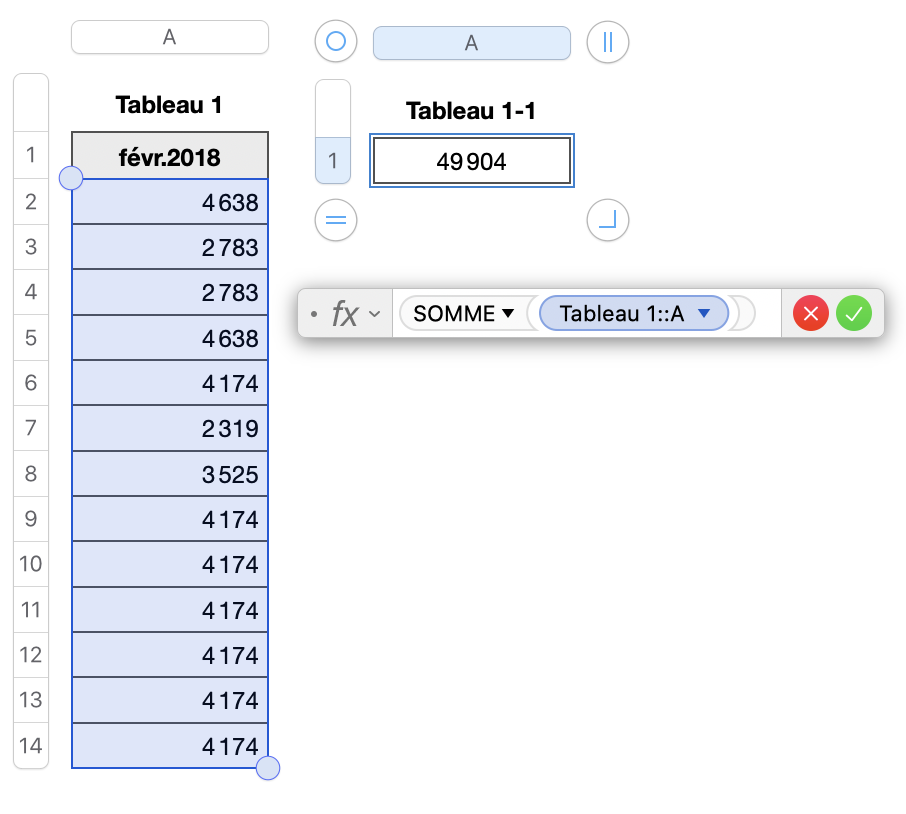Click the Tableau 1-1 title

pyautogui.click(x=471, y=111)
